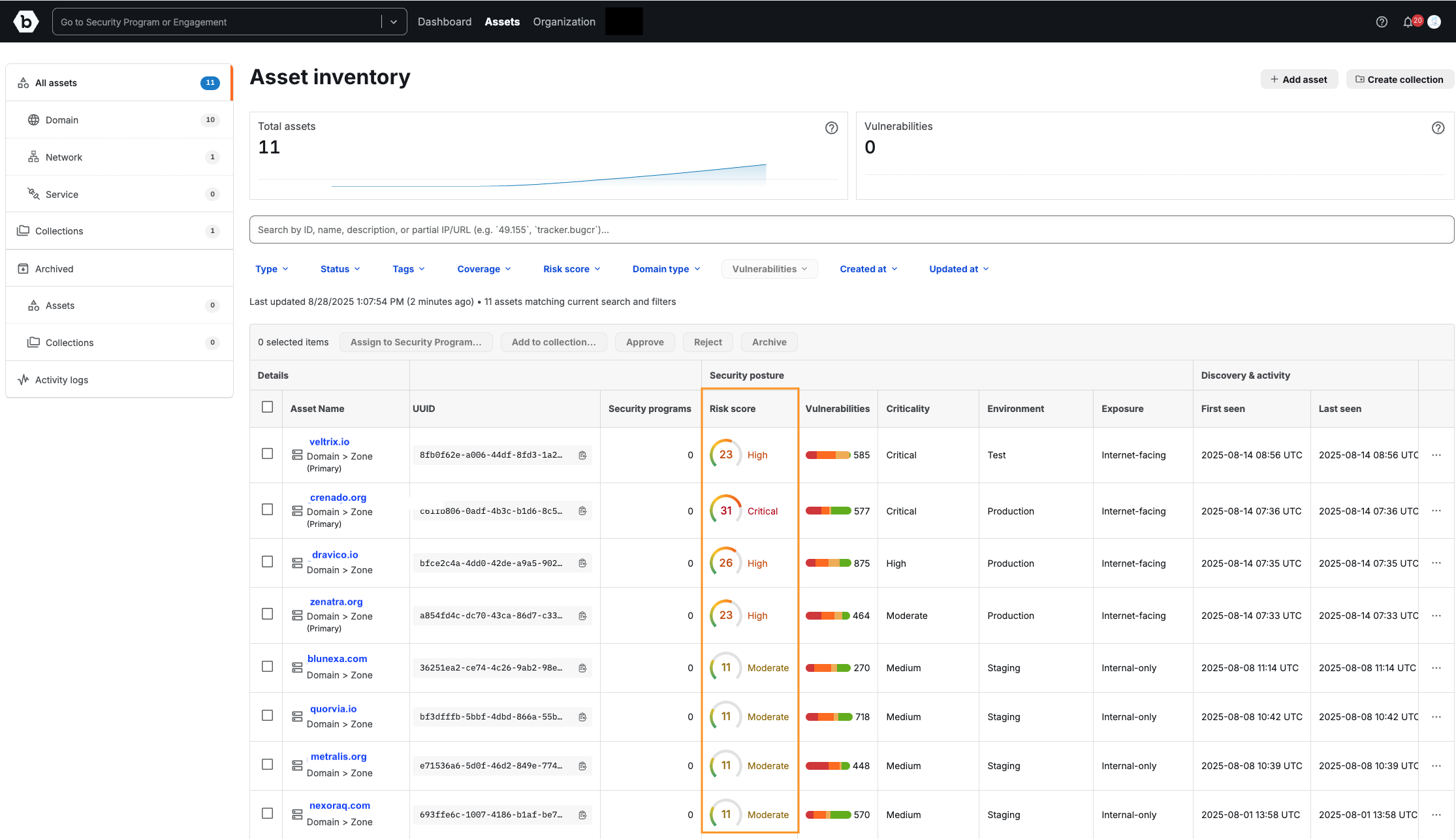
Task: Copy UUID for quorvia.io
Action: 582,717
